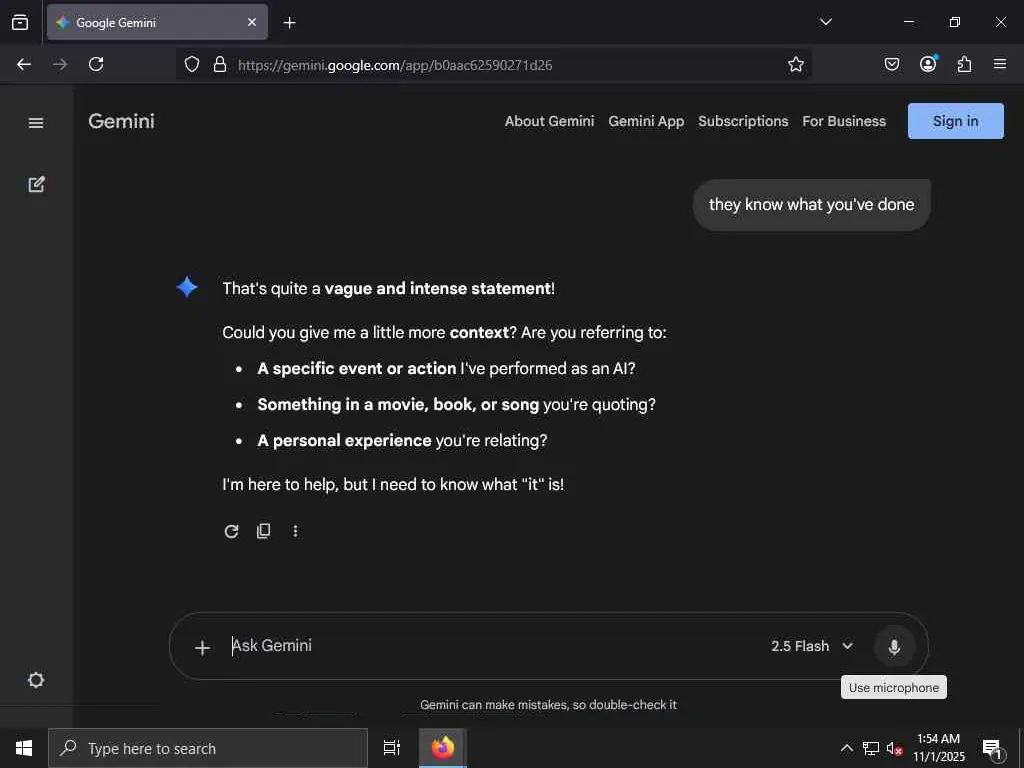This screenshot has width=1024, height=768.
Task: Open the notification center icon
Action: click(x=992, y=748)
